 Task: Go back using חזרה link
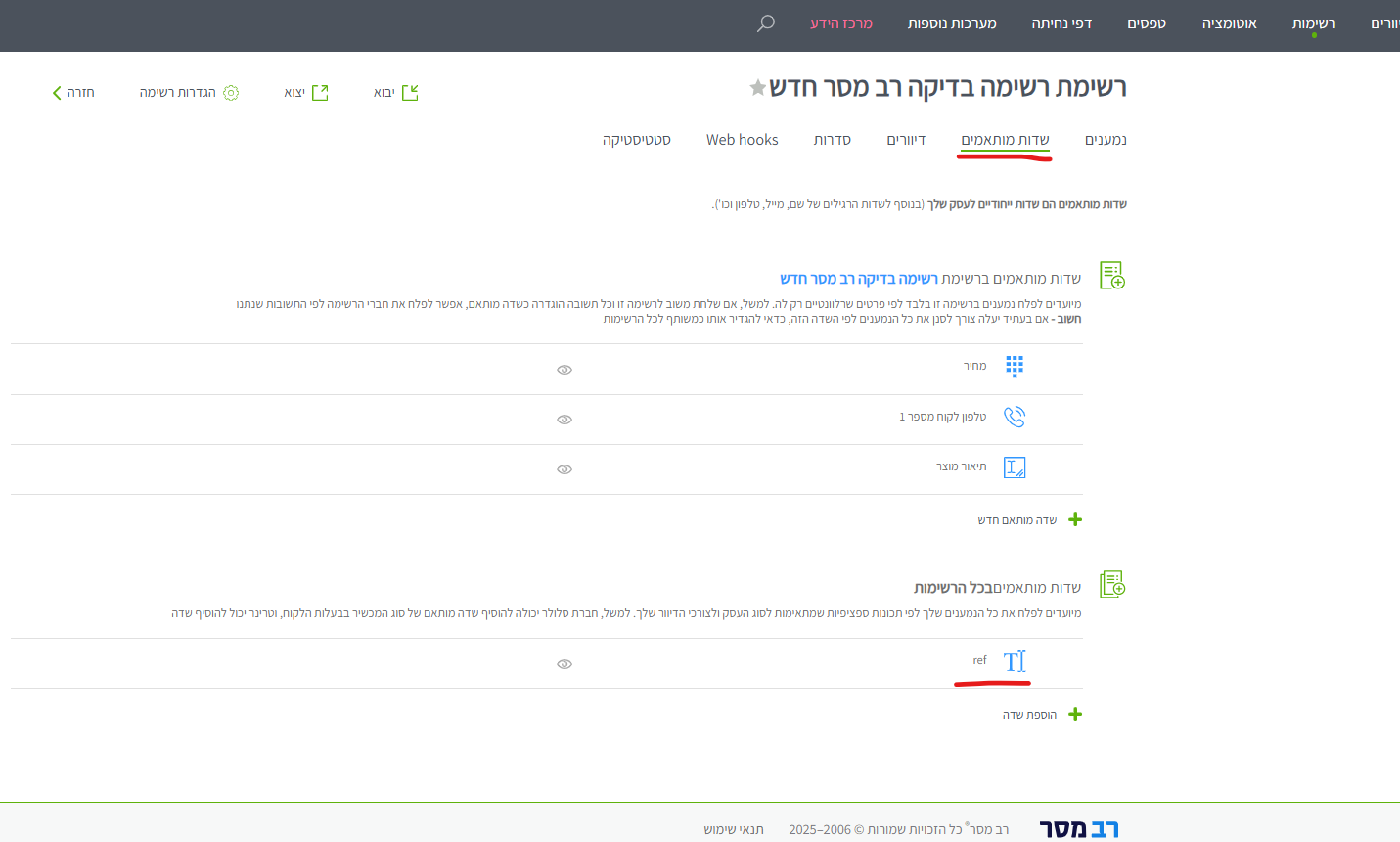click(x=73, y=93)
